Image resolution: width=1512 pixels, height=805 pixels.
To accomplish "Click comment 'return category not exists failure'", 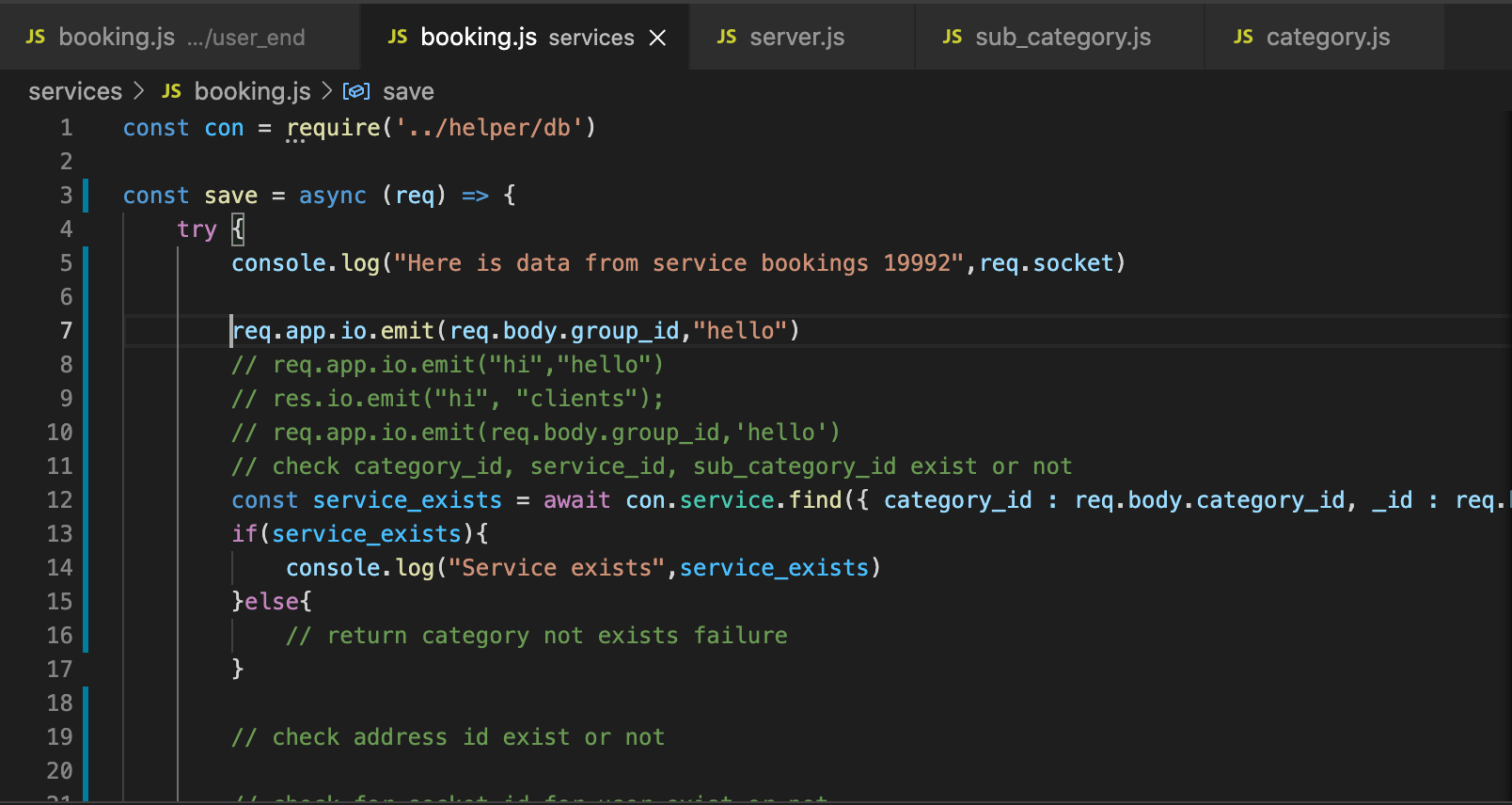I will [537, 636].
